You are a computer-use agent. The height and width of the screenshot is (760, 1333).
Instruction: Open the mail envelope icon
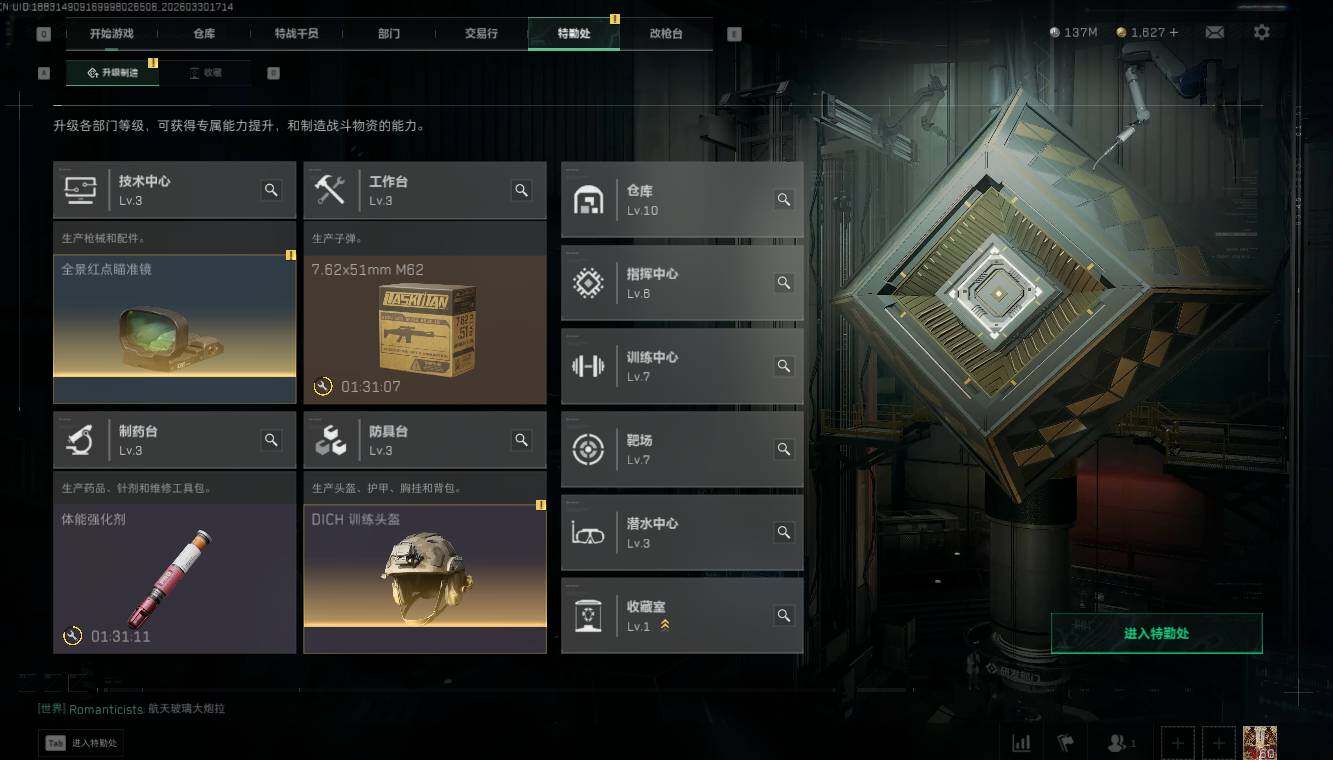tap(1214, 32)
